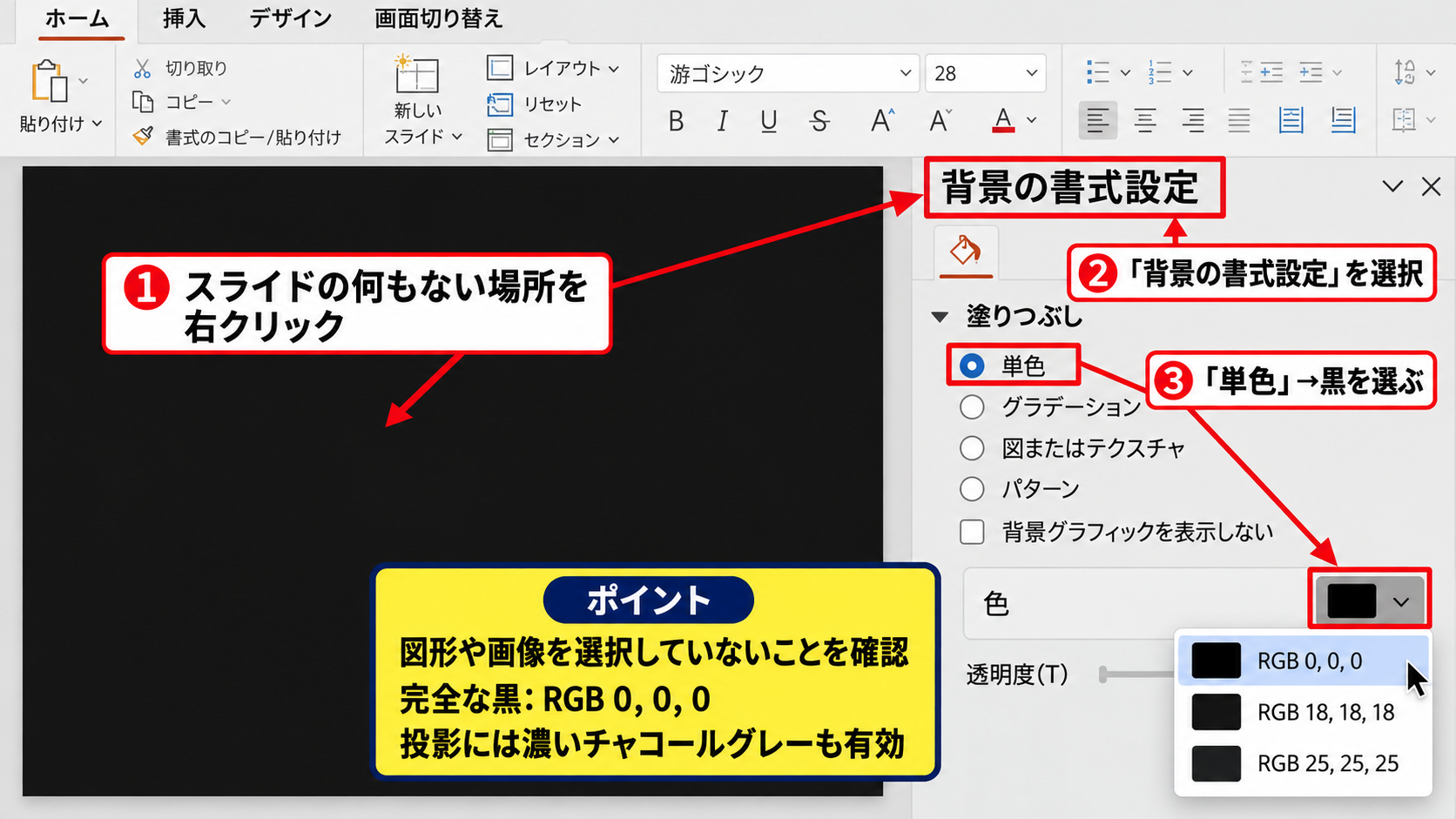Open the fill color picker dropdown arrow
Screen dimensions: 1456x819
(x=1401, y=601)
